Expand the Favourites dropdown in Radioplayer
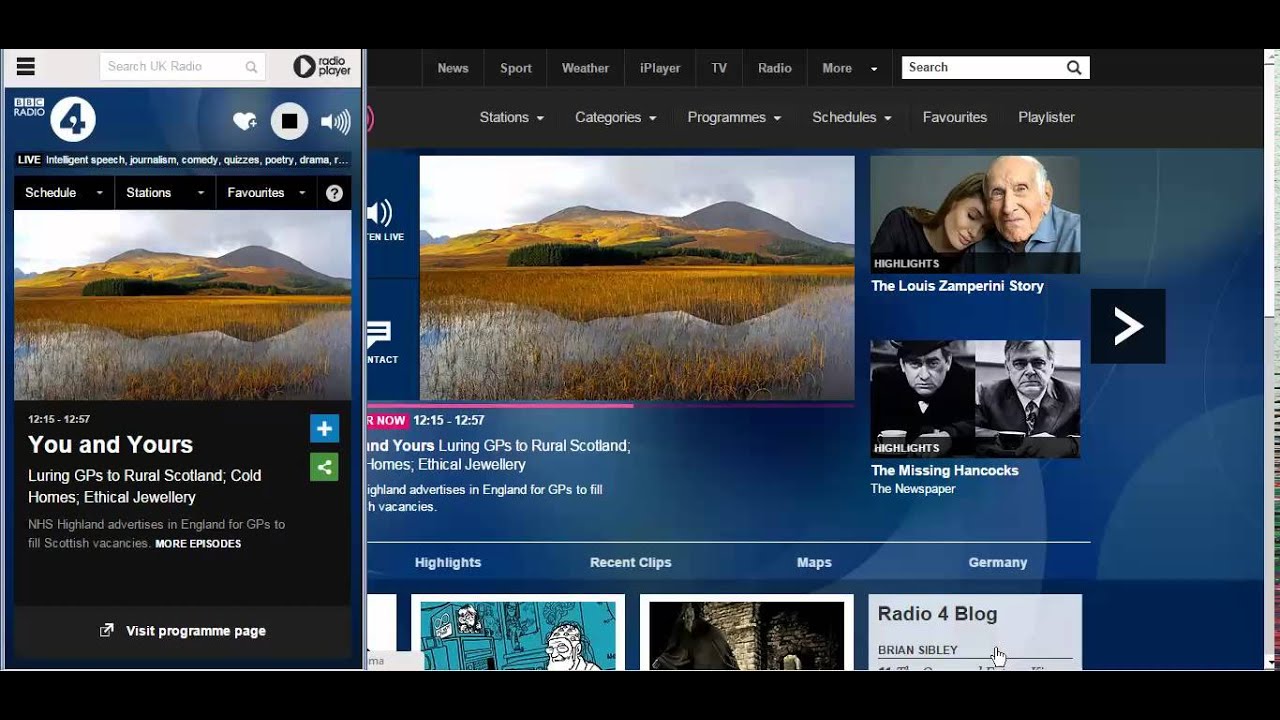Viewport: 1280px width, 720px height. 267,193
